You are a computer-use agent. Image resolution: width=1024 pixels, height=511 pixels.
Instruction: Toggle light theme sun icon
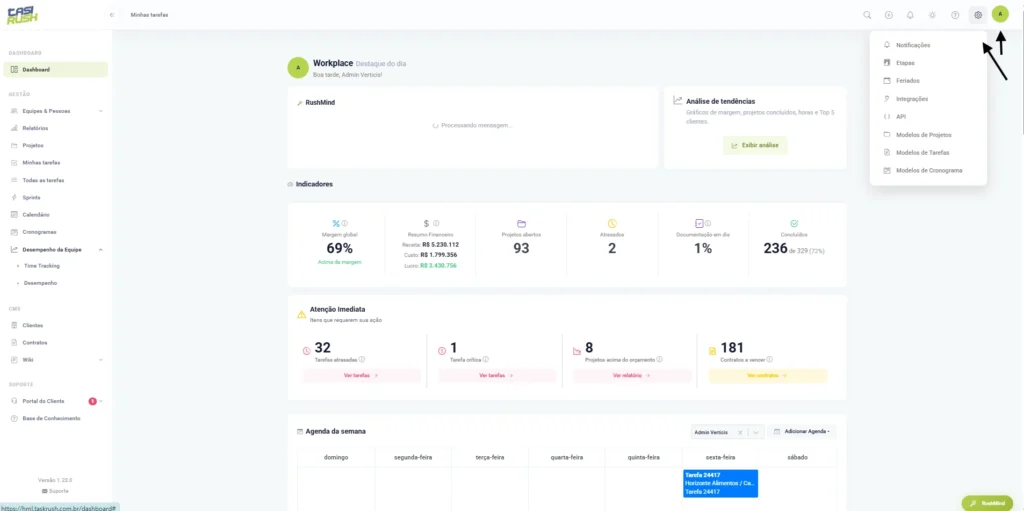[933, 14]
